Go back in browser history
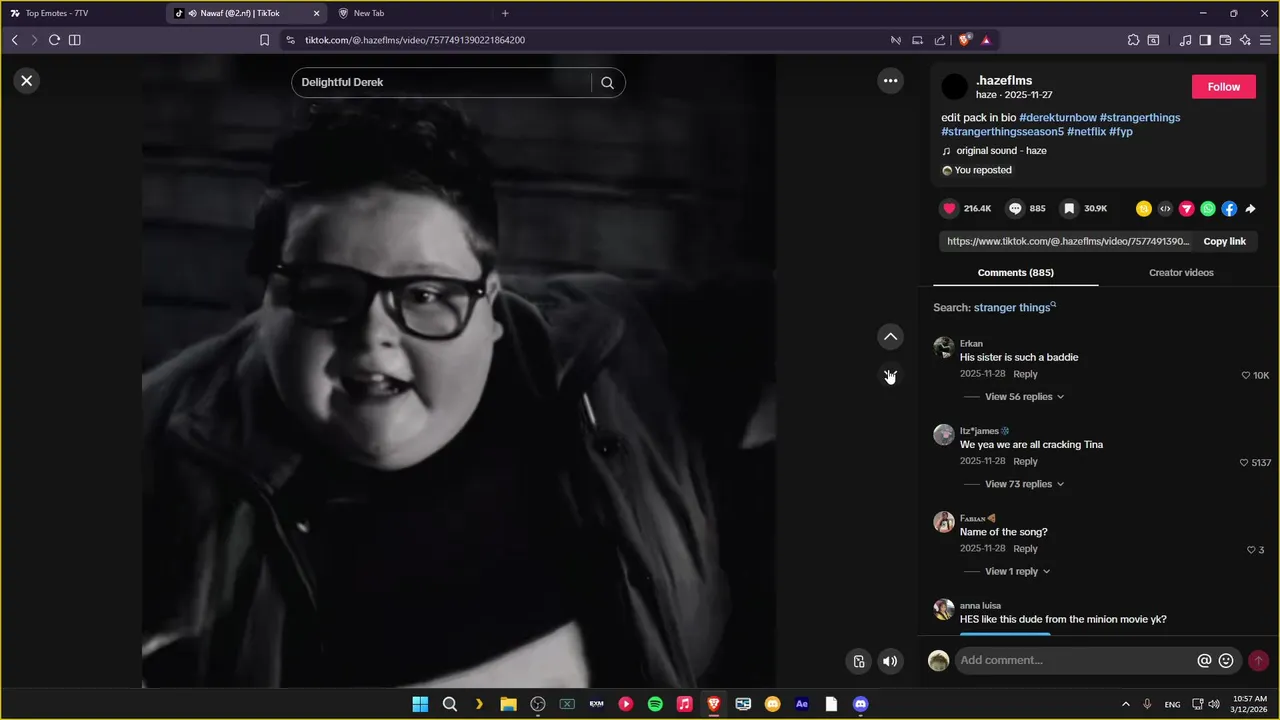This screenshot has width=1280, height=720. pos(14,40)
